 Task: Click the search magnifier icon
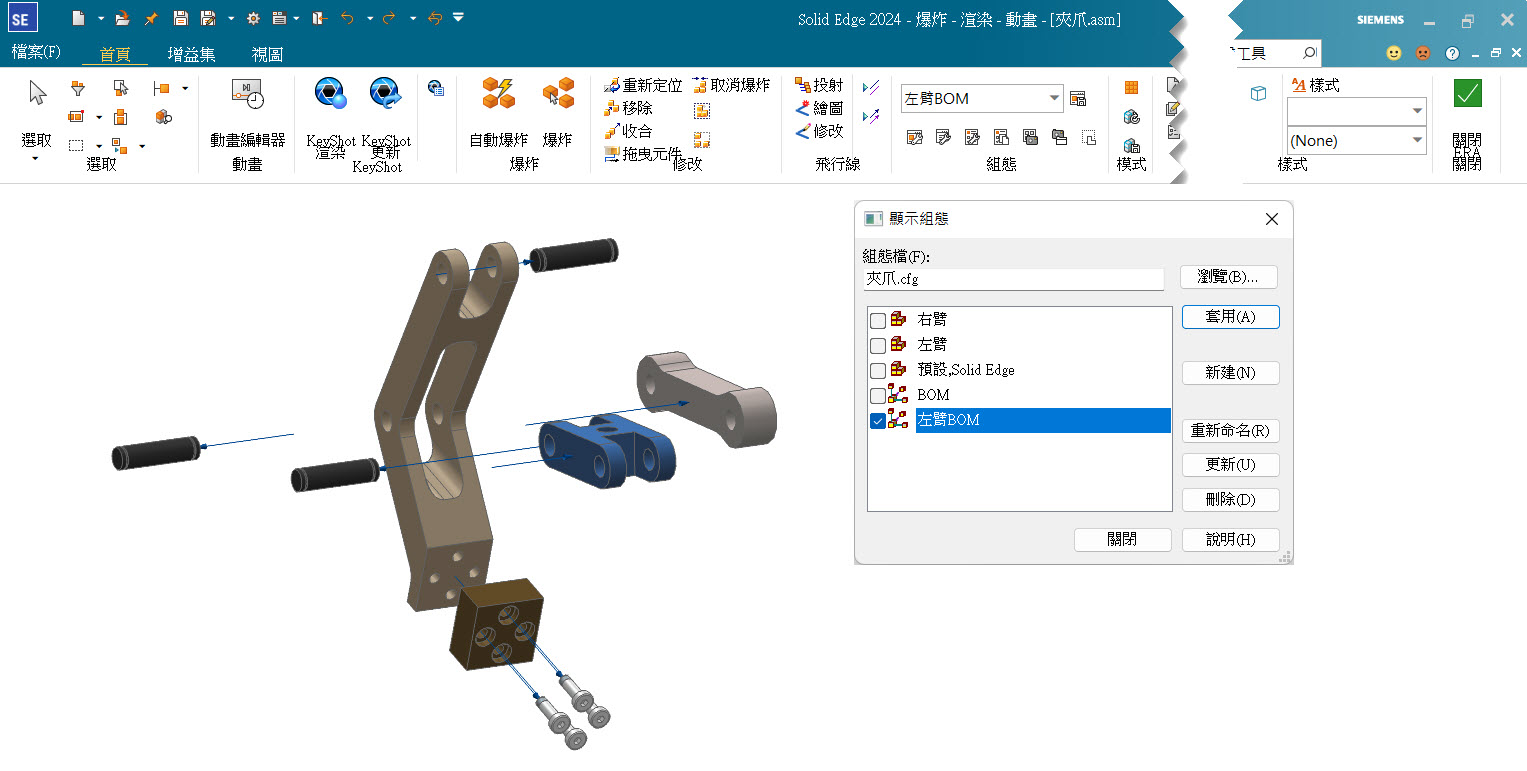(1310, 53)
